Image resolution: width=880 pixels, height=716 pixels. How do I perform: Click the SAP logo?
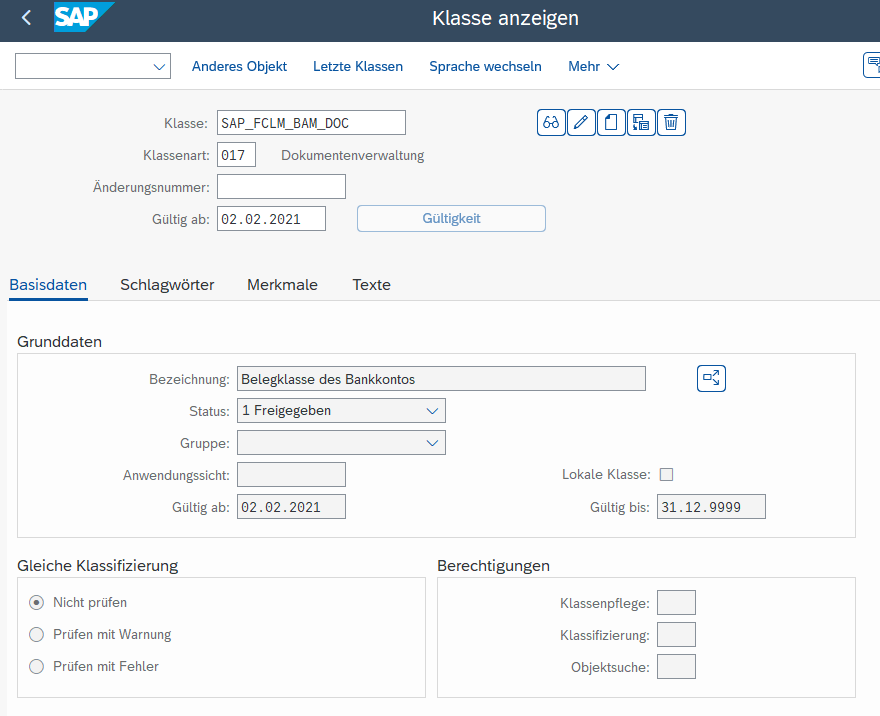pyautogui.click(x=83, y=17)
